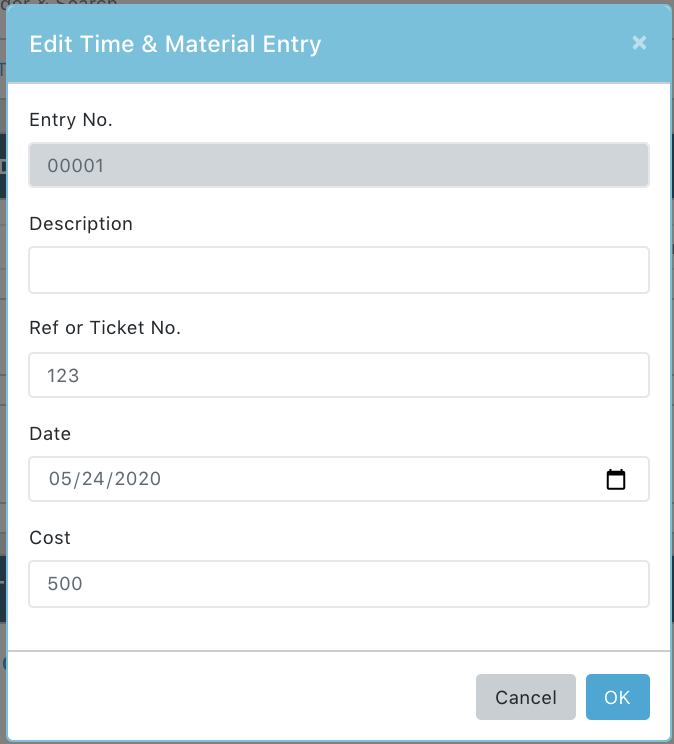Viewport: 674px width, 744px height.
Task: Click the empty footer area beside Cancel
Action: 237,697
